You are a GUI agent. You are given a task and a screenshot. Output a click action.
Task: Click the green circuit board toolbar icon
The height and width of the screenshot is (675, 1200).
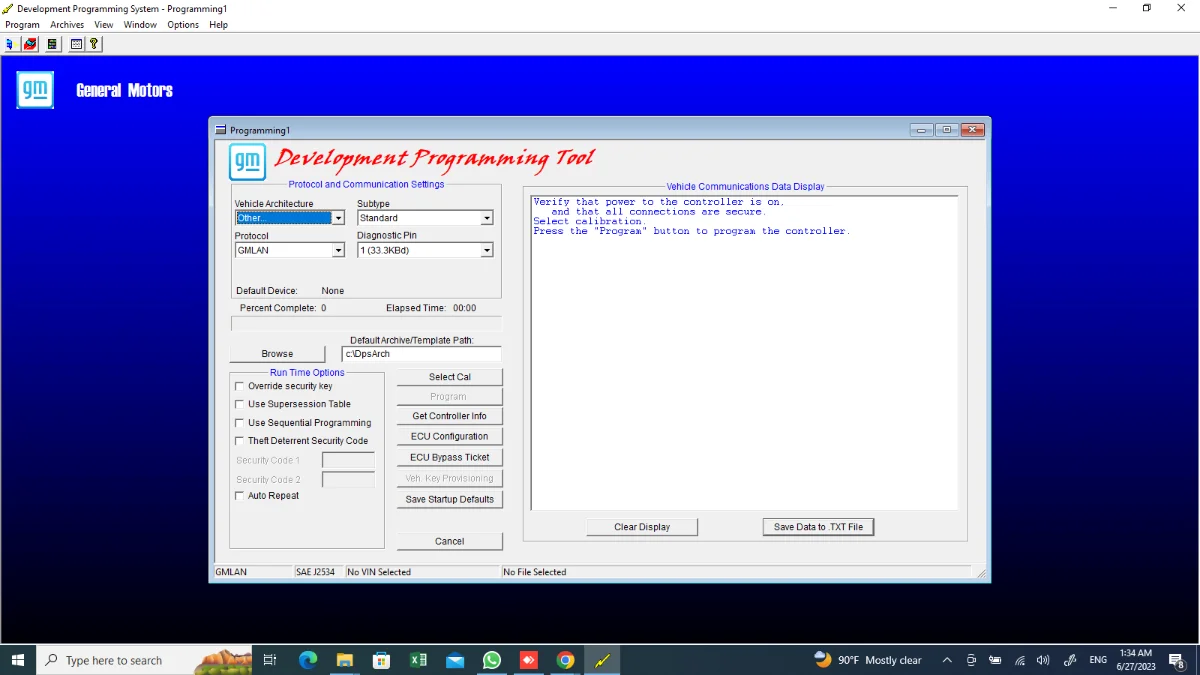52,44
